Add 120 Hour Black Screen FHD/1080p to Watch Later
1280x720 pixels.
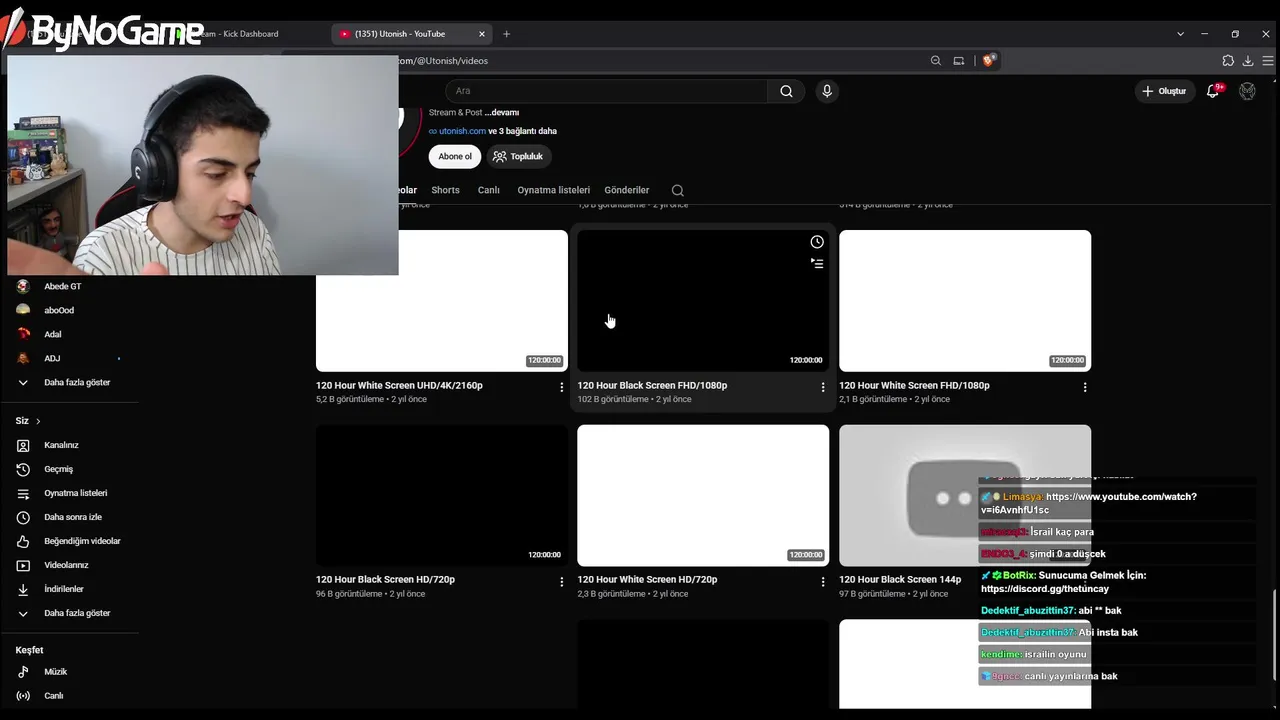tap(817, 242)
